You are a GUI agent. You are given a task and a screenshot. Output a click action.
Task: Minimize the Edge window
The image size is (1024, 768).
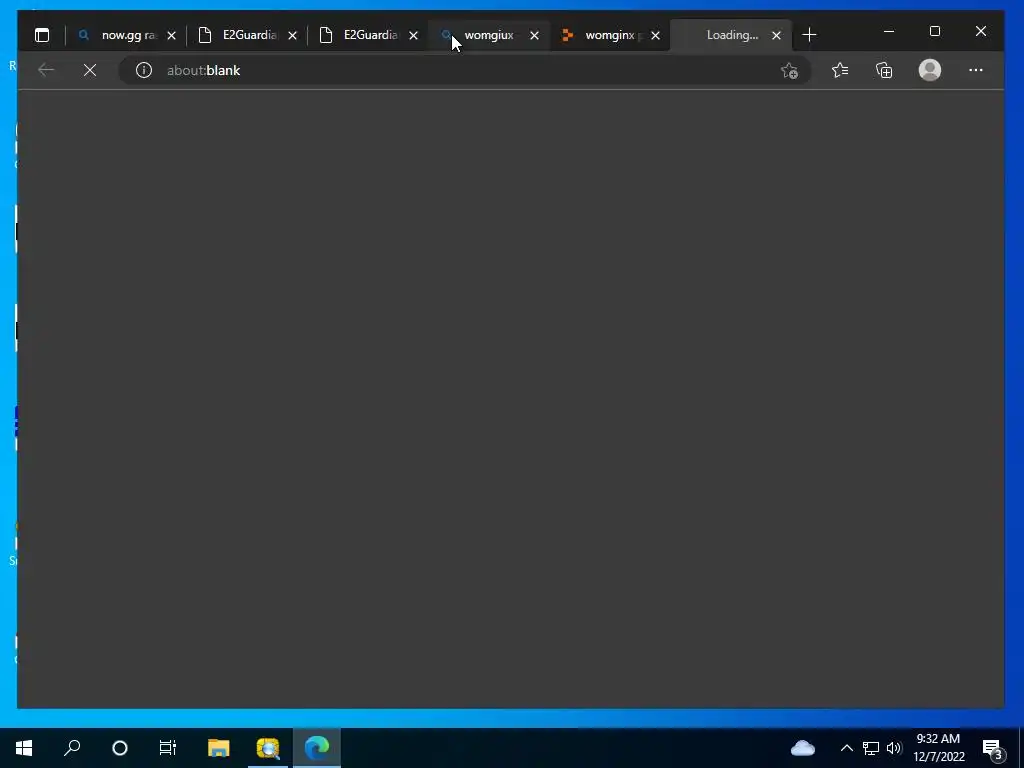point(889,31)
